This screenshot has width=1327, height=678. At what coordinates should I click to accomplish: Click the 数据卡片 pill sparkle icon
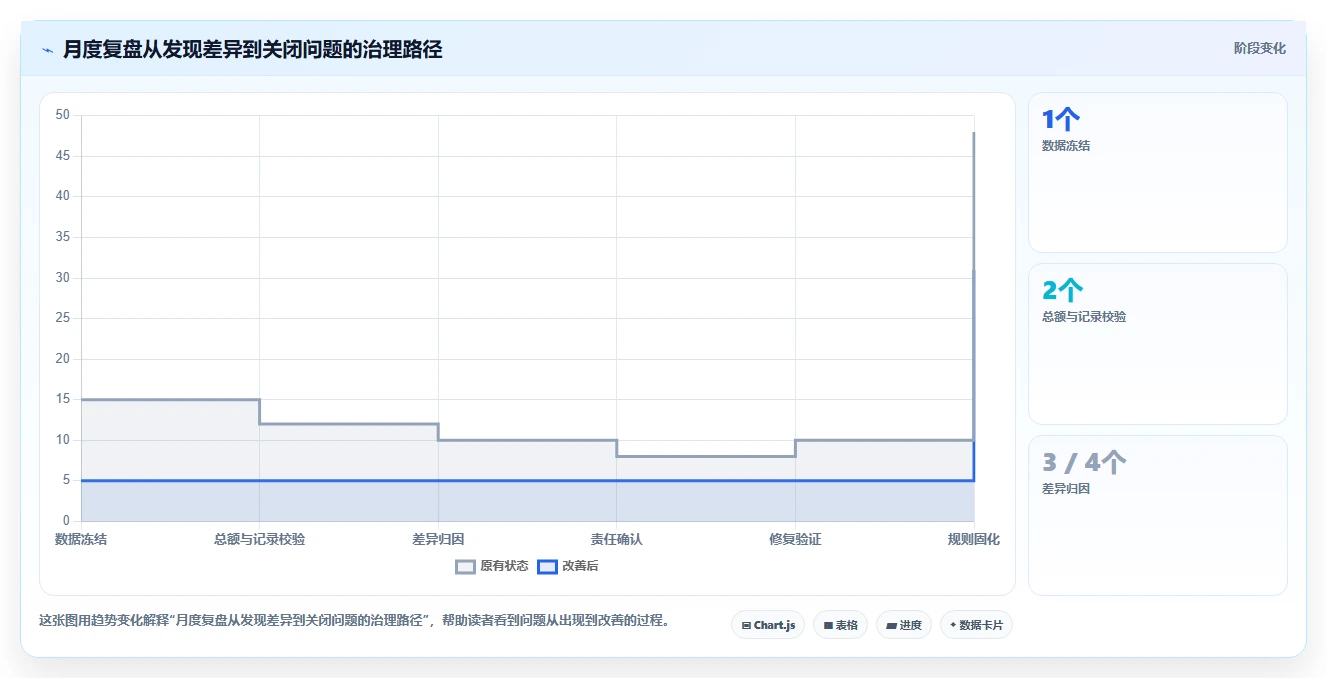pos(953,626)
